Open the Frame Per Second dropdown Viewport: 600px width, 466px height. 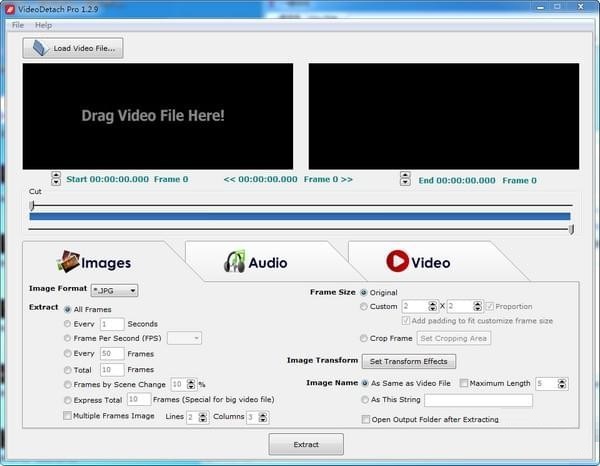point(184,338)
